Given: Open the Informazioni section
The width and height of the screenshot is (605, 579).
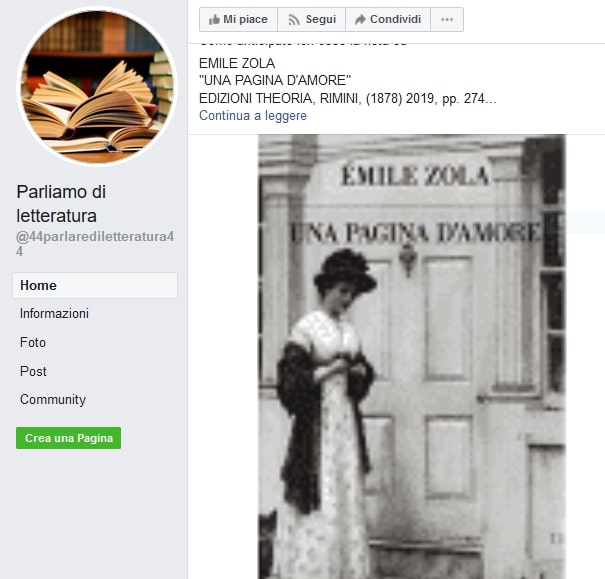Looking at the screenshot, I should [54, 313].
